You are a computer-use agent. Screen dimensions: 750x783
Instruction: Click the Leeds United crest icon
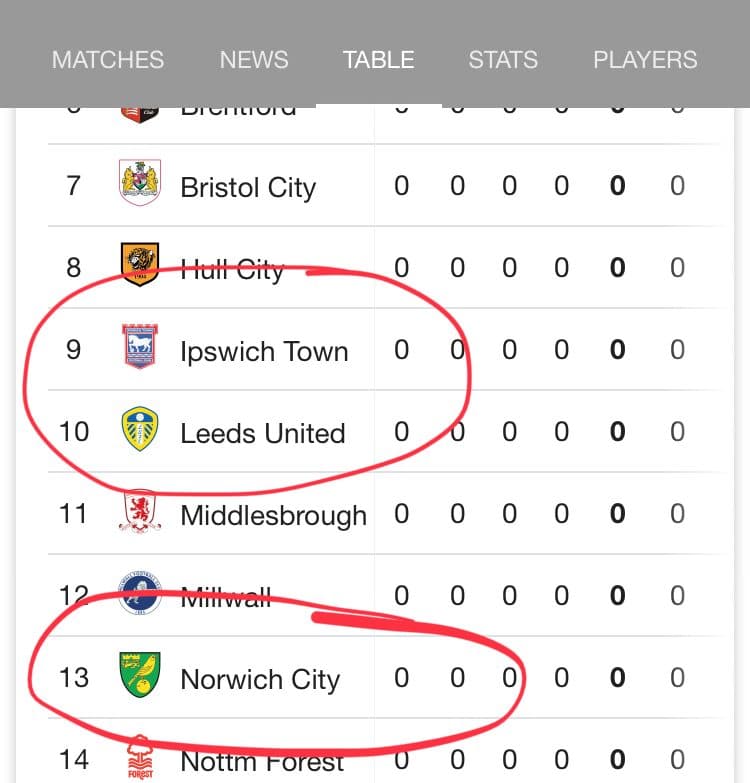tap(140, 429)
